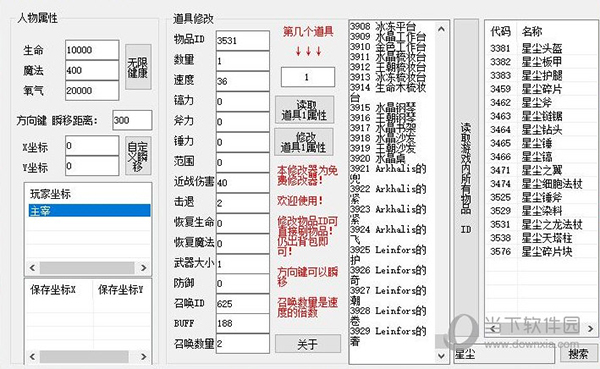
Task: Select row 3525 星尘锤斧
Action: (541, 198)
